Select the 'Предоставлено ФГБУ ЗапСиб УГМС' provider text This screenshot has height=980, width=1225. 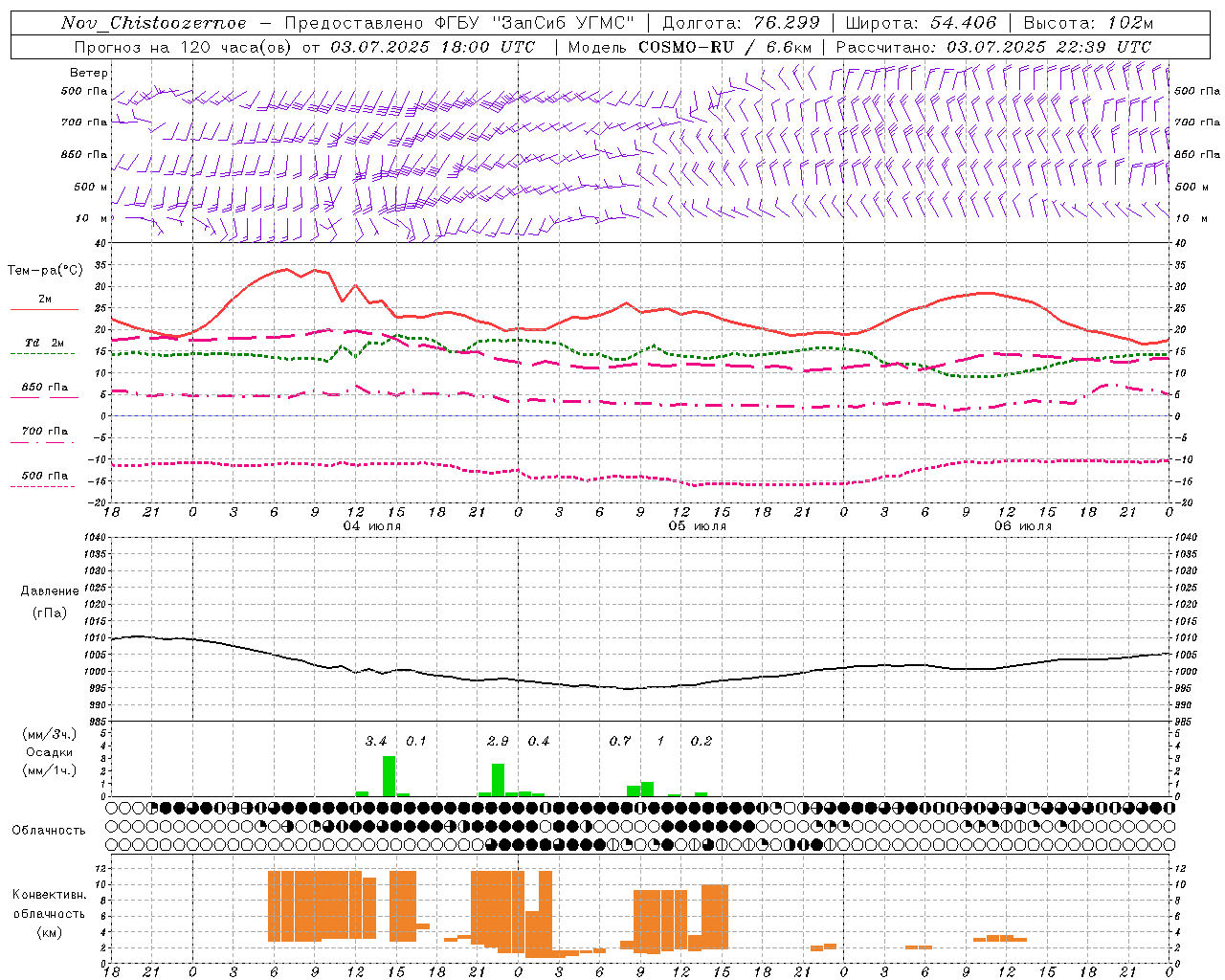pyautogui.click(x=460, y=23)
